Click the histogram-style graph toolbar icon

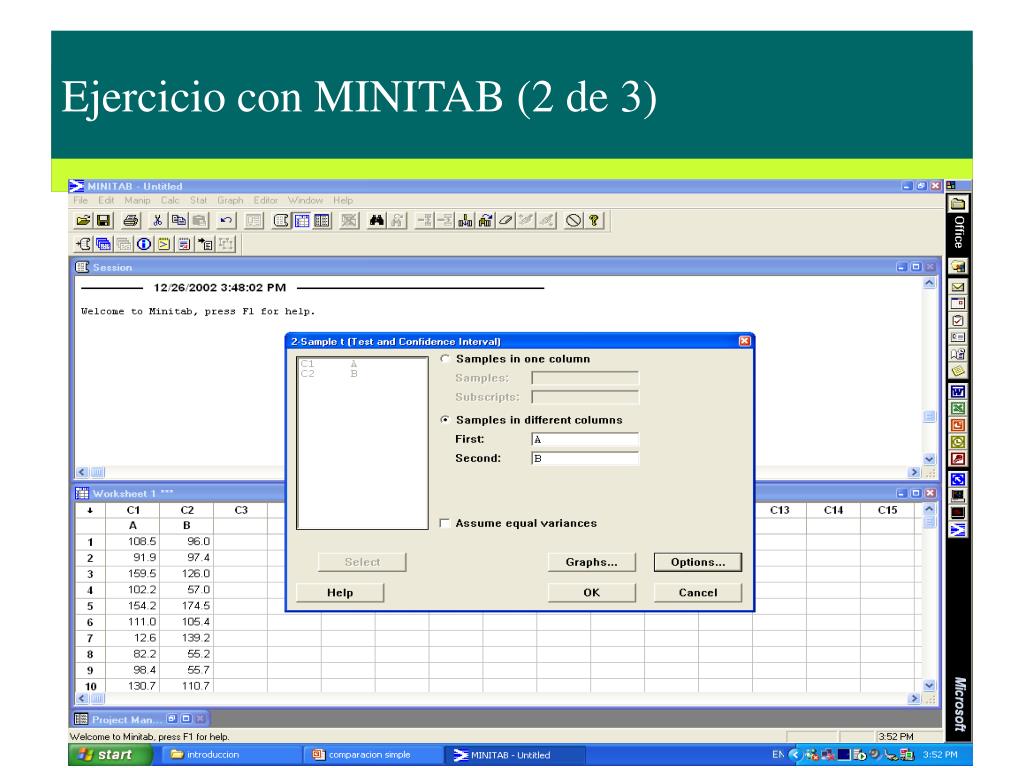[x=465, y=221]
